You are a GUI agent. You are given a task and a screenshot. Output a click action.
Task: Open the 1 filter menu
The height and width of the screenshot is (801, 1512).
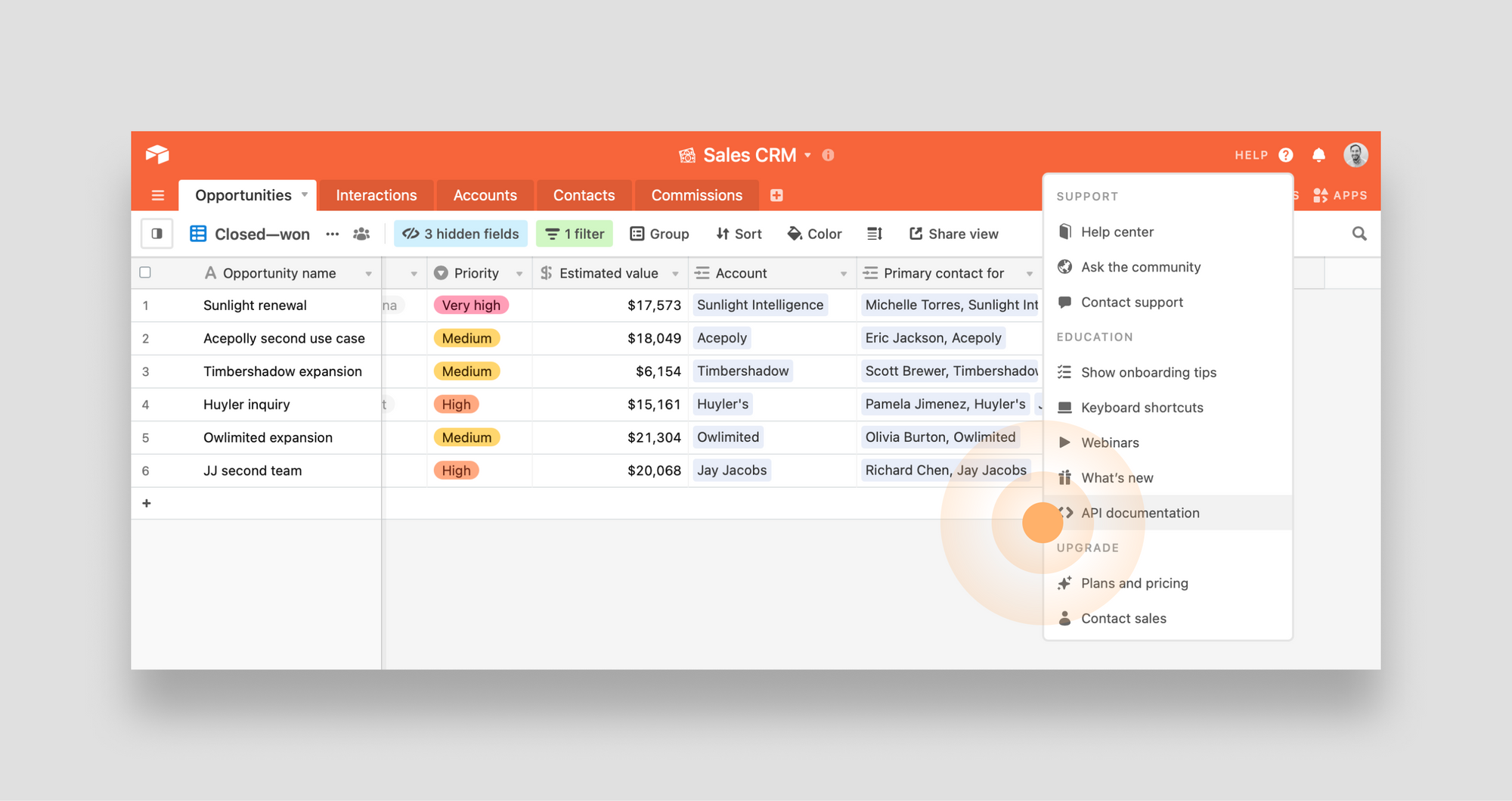pos(575,234)
